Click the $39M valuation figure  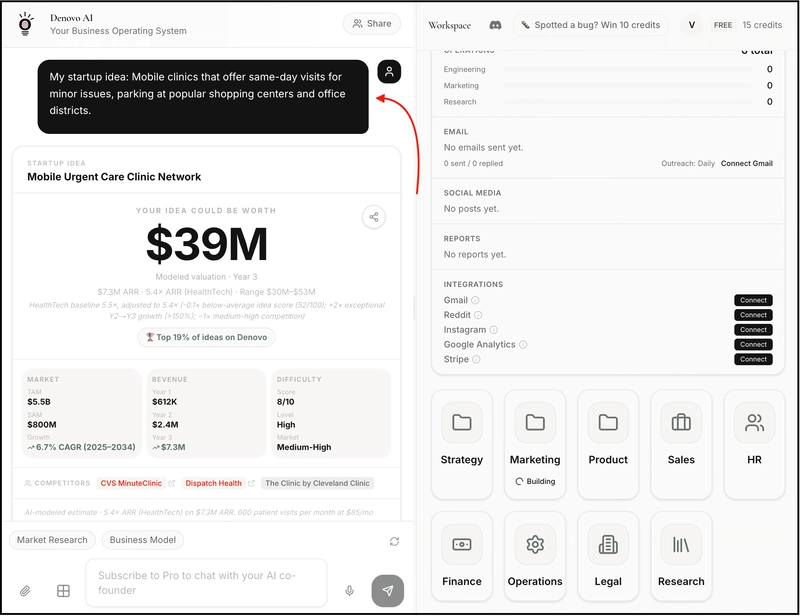point(207,244)
